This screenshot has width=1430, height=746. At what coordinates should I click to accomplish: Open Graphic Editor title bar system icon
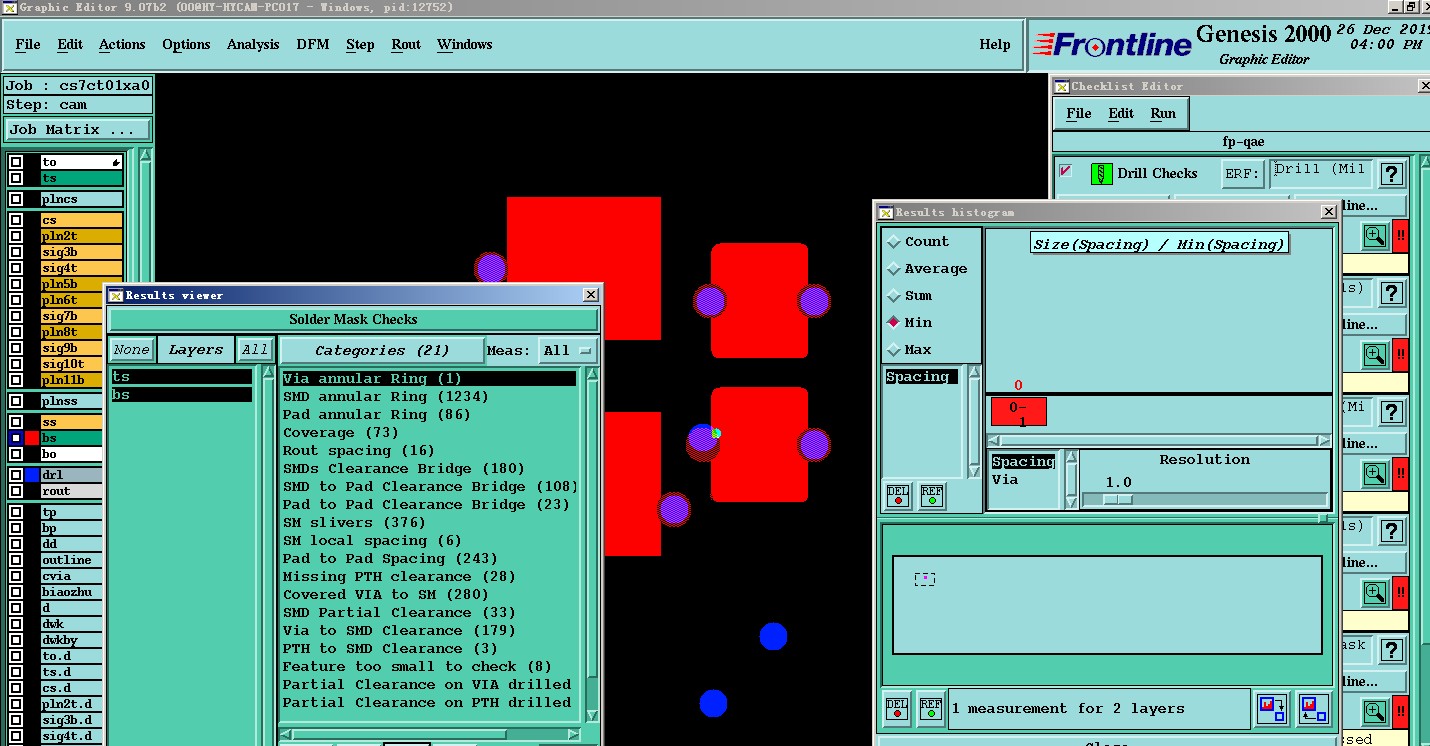point(9,7)
